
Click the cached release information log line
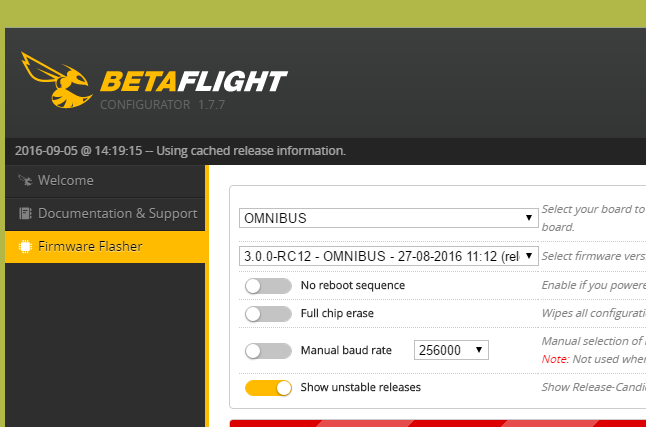click(x=180, y=151)
